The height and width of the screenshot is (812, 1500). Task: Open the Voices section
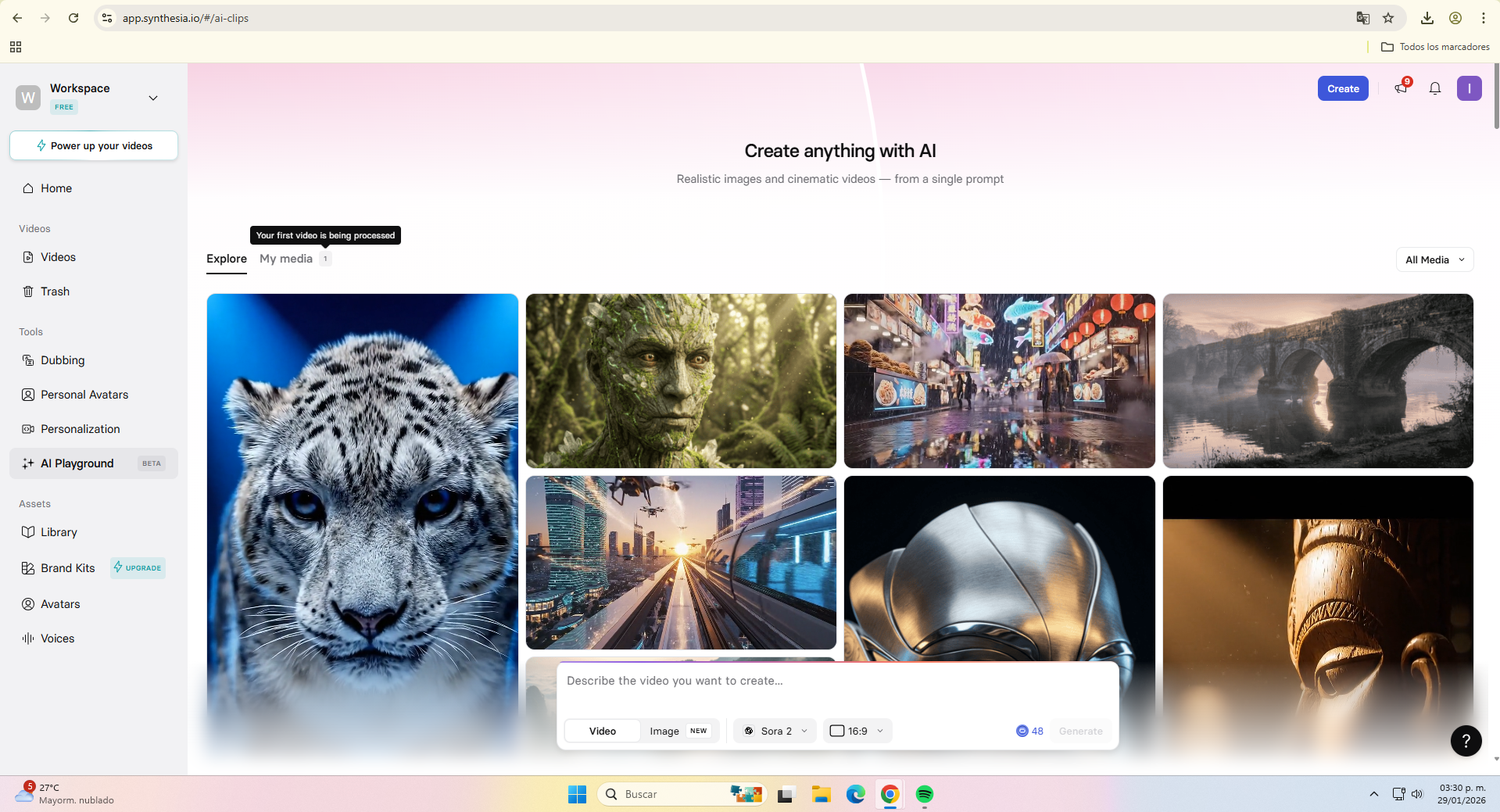point(57,639)
